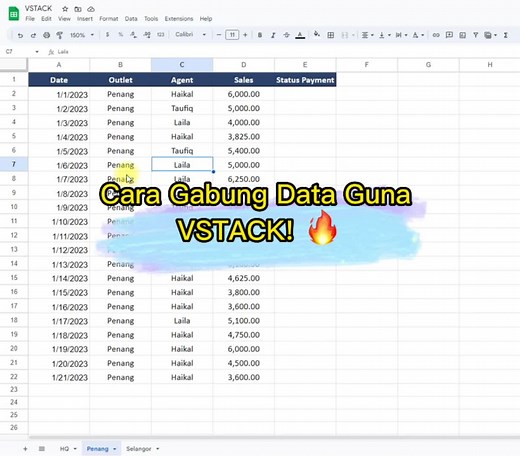Click the Status Payment header cell
520x456 pixels.
tap(305, 80)
